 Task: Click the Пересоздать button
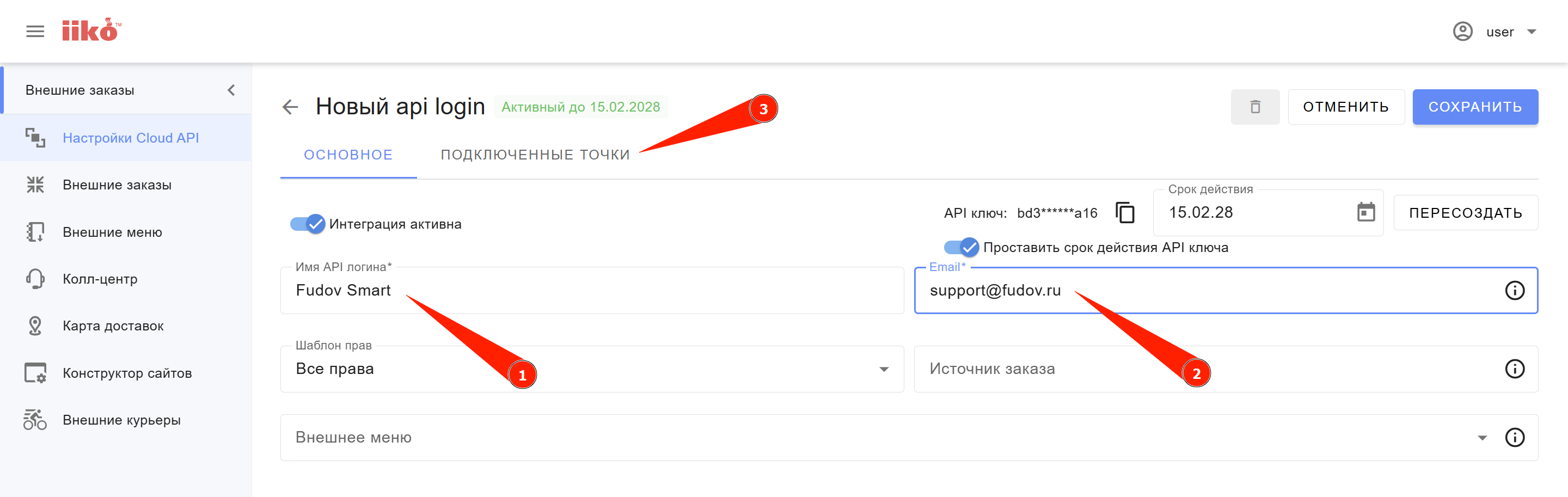(x=1465, y=213)
